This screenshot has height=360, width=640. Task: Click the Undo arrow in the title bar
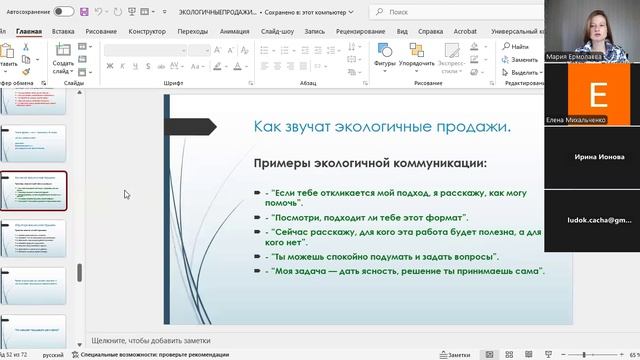tap(98, 11)
